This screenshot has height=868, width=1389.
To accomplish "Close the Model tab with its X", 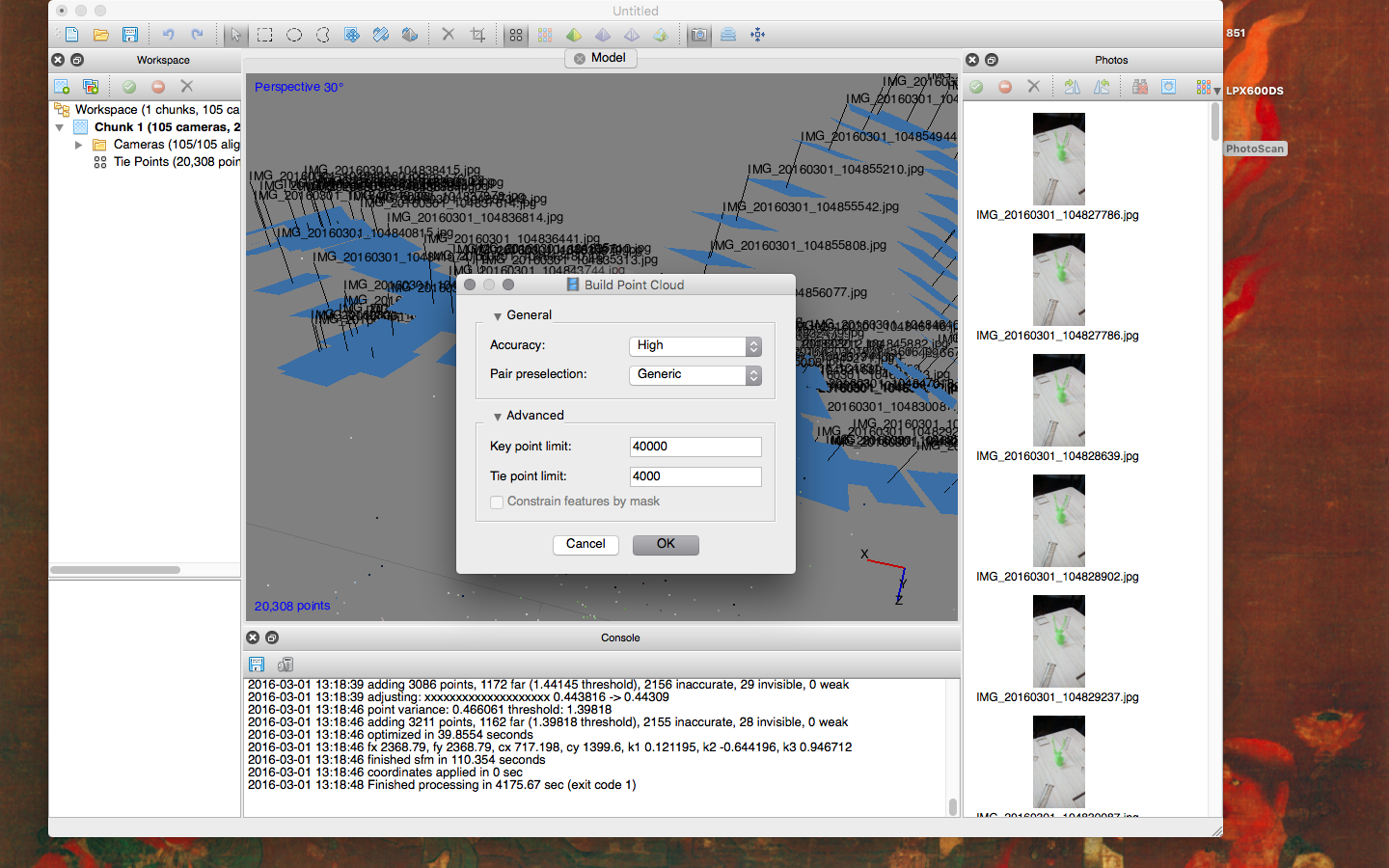I will 580,59.
